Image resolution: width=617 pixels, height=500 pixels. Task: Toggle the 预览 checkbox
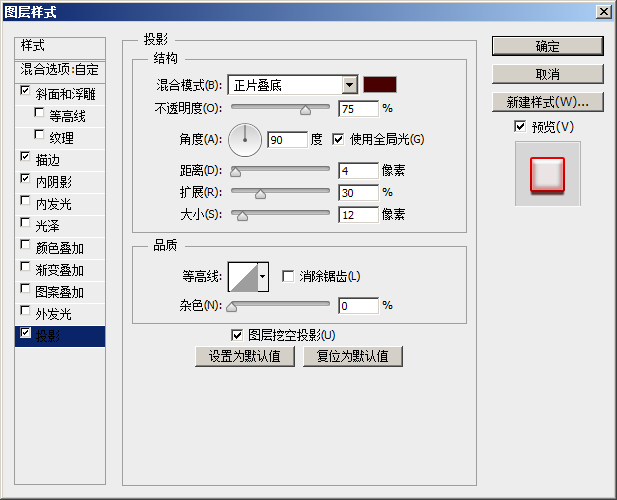[x=520, y=127]
